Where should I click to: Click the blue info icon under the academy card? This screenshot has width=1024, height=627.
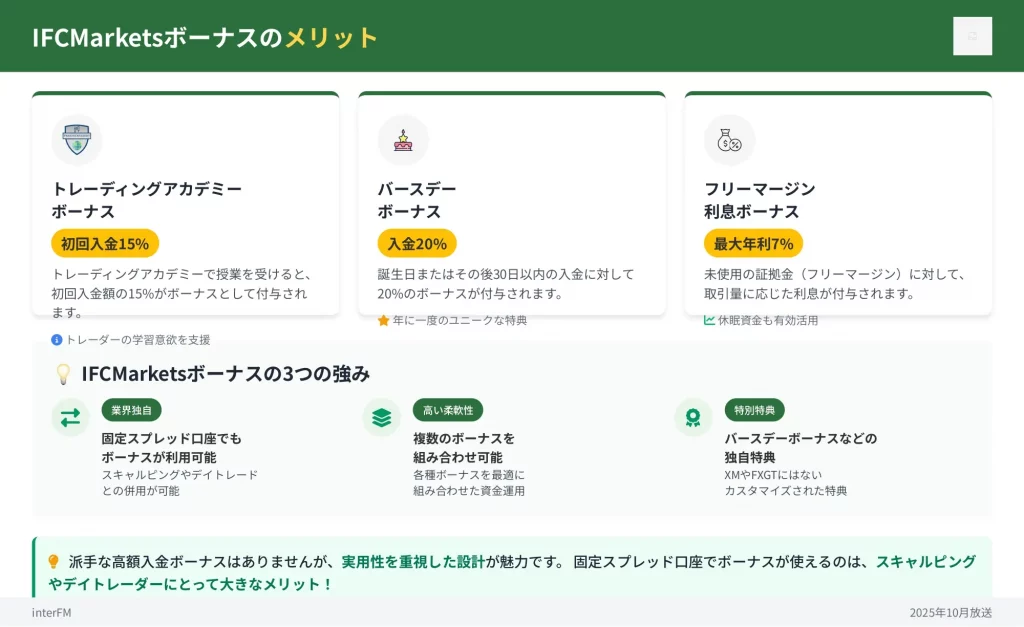coord(57,340)
